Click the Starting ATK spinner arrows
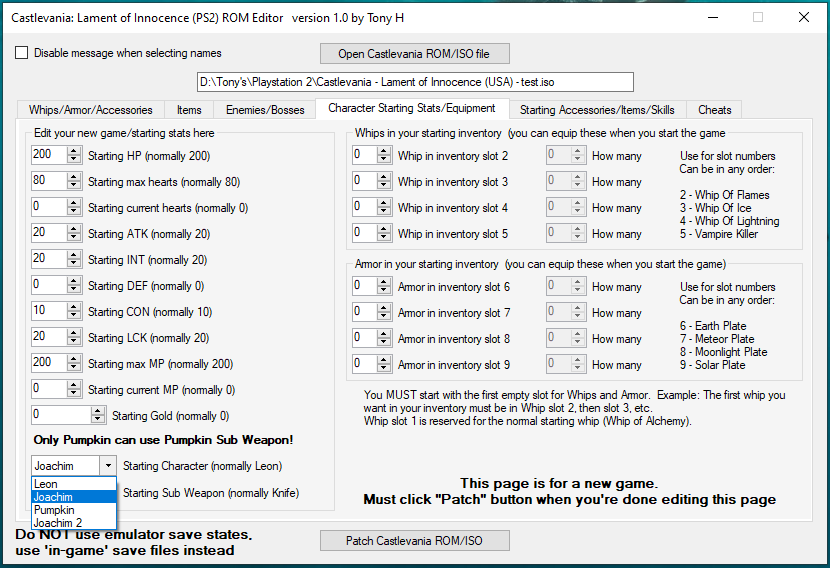The image size is (830, 568). tap(74, 233)
